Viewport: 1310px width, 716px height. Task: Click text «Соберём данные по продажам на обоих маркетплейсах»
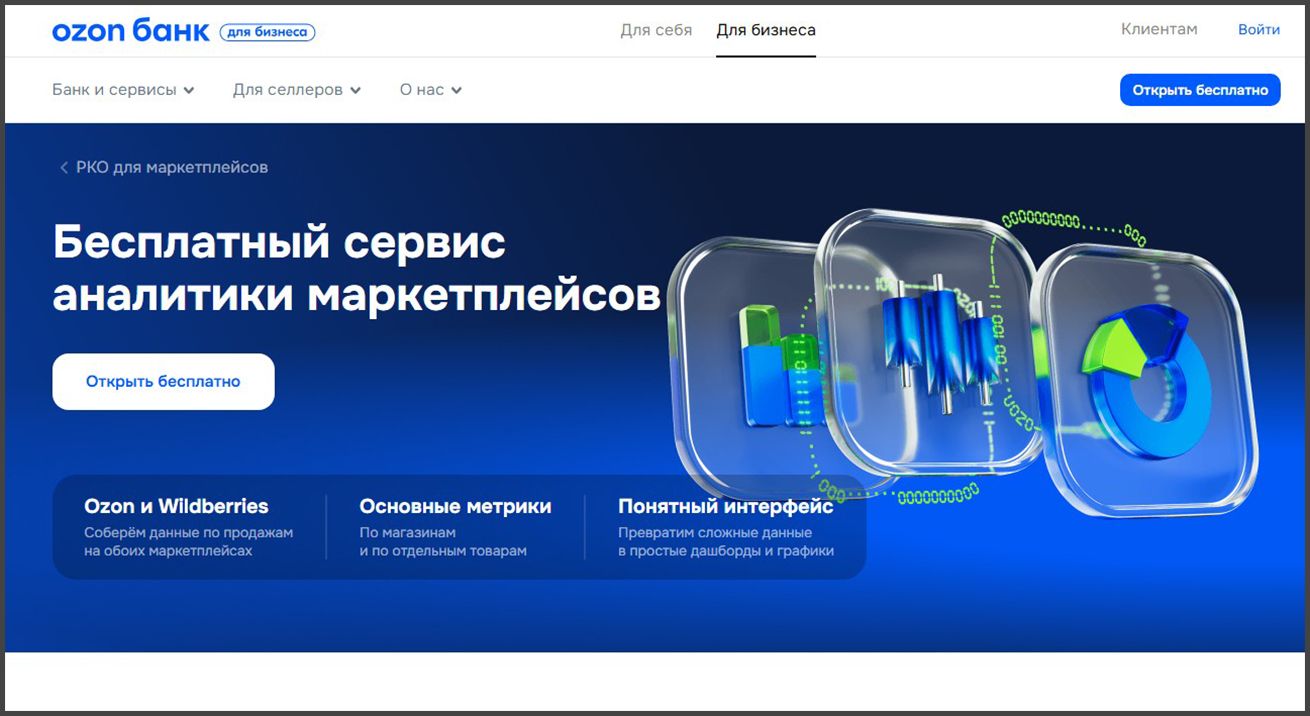point(189,542)
